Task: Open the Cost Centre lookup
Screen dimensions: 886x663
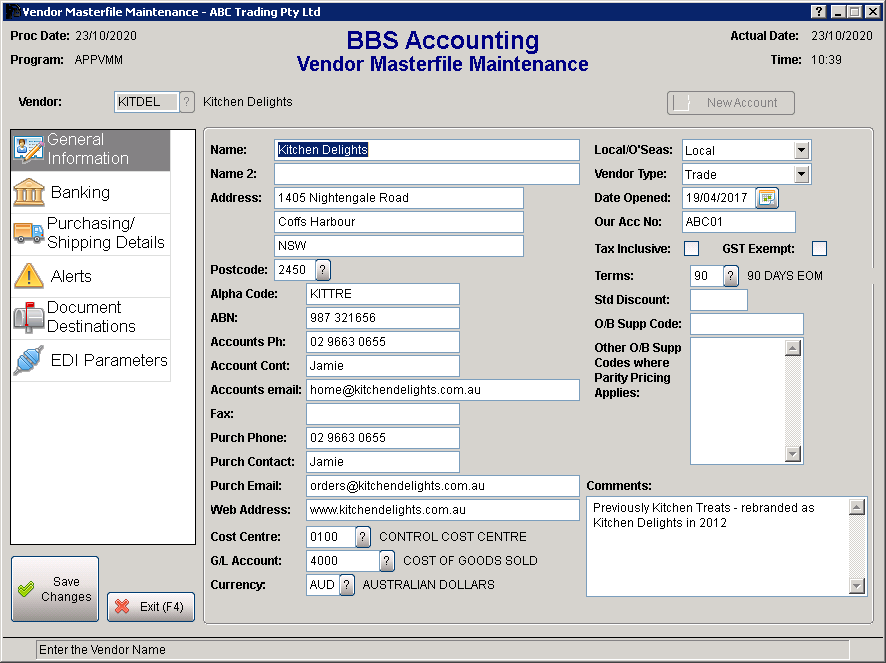Action: (x=363, y=537)
